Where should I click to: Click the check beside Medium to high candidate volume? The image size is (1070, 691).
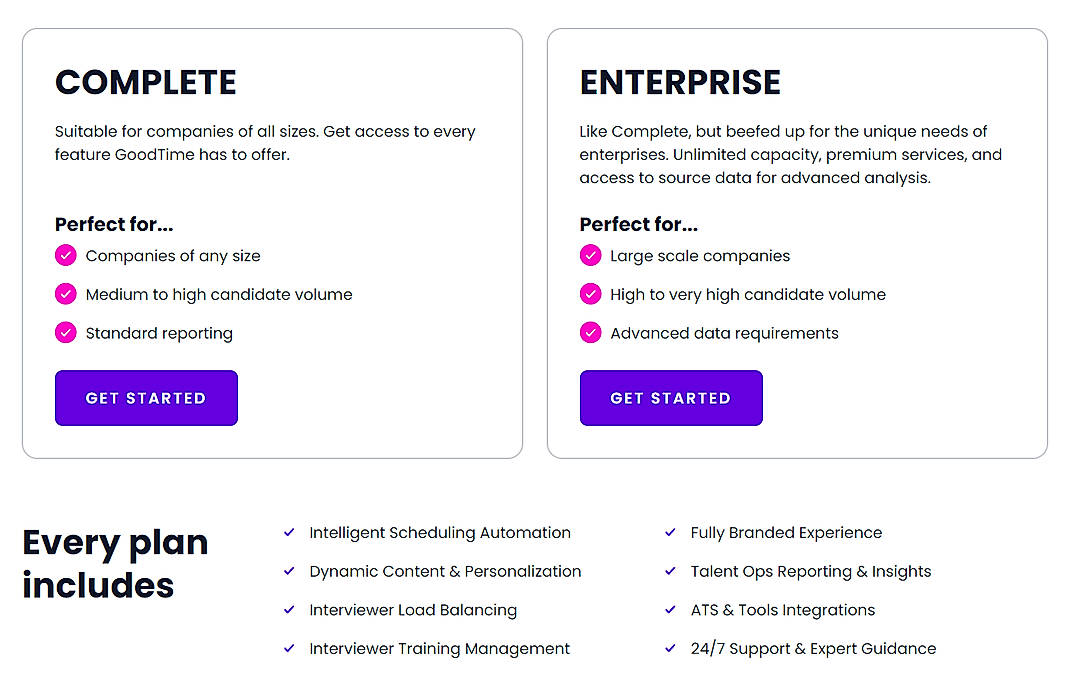coord(65,294)
